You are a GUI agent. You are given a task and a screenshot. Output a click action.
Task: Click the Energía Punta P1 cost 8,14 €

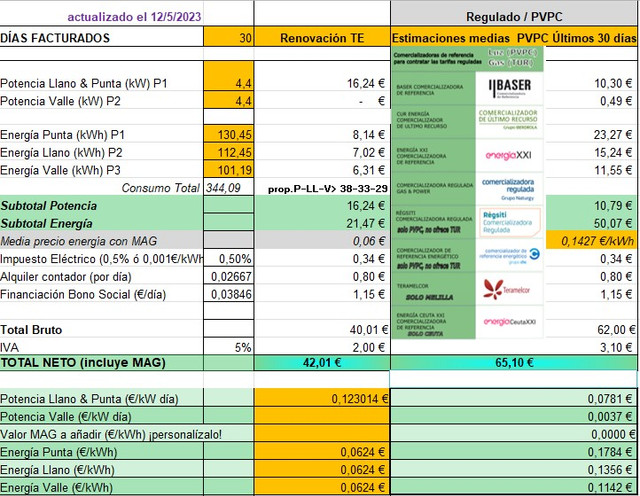[x=369, y=135]
